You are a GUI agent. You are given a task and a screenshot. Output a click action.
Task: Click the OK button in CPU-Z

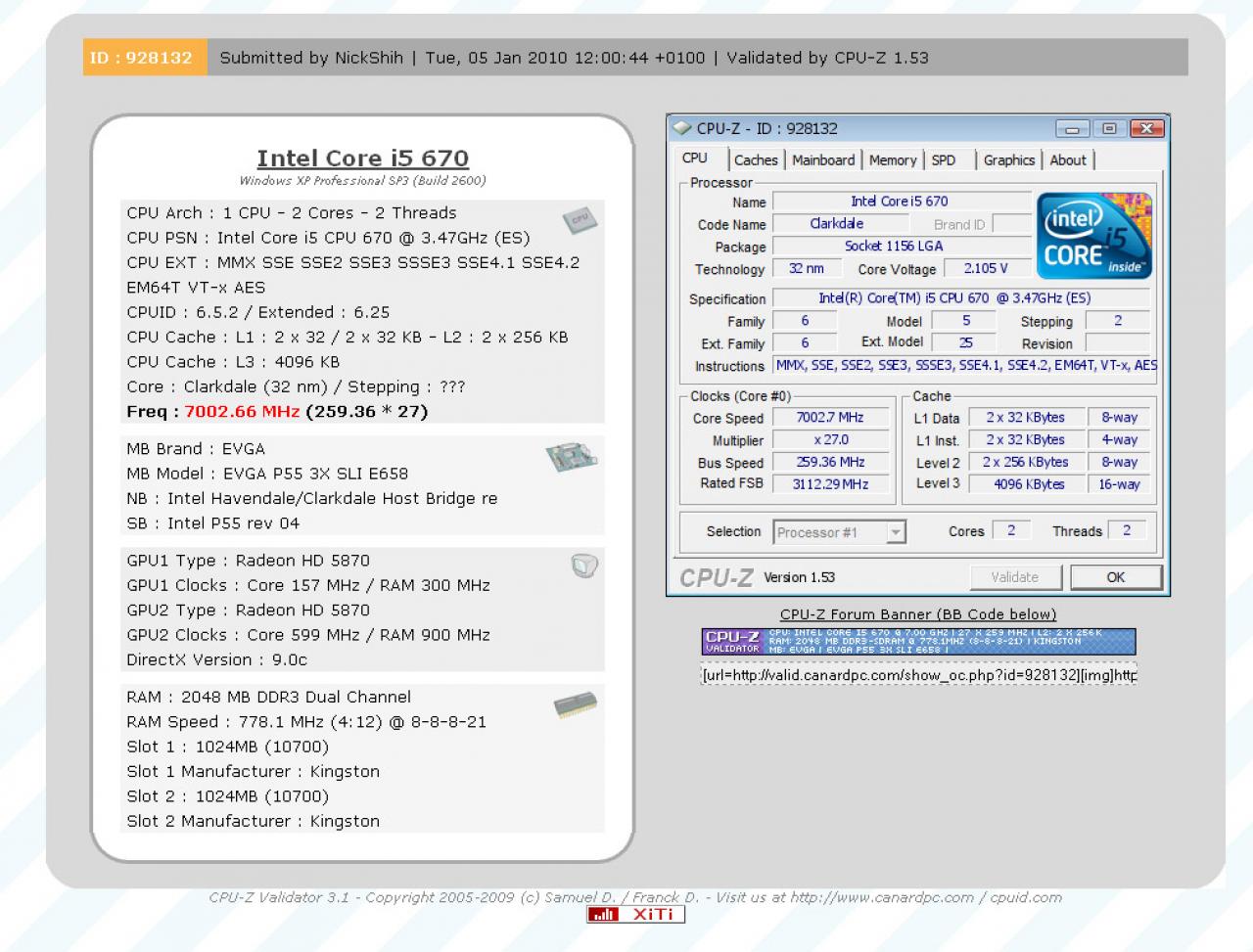click(x=1116, y=577)
